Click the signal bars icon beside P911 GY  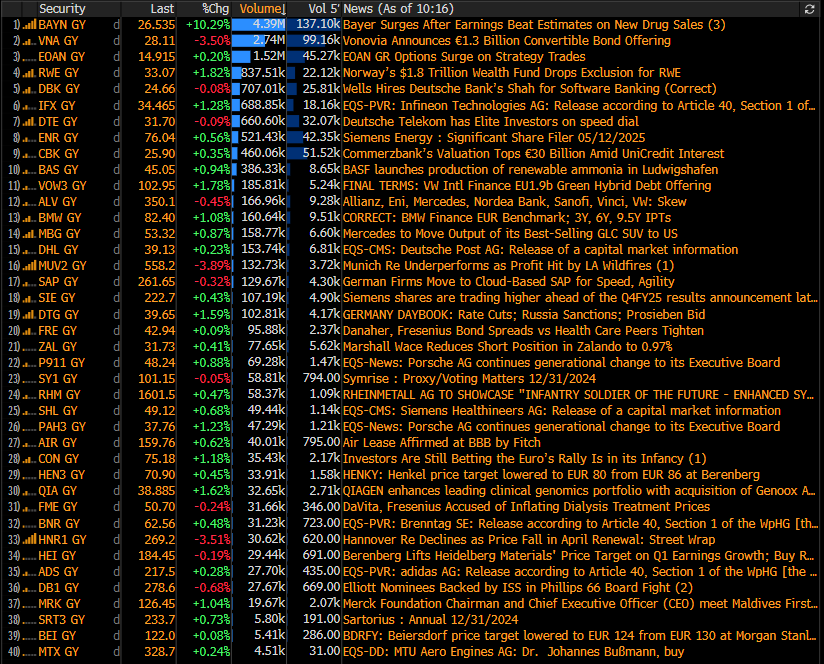tap(29, 363)
